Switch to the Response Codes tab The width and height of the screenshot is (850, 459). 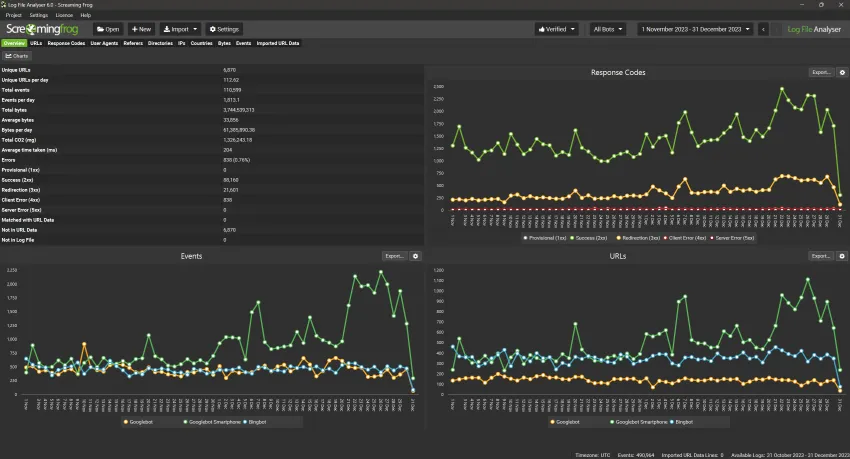coord(66,44)
